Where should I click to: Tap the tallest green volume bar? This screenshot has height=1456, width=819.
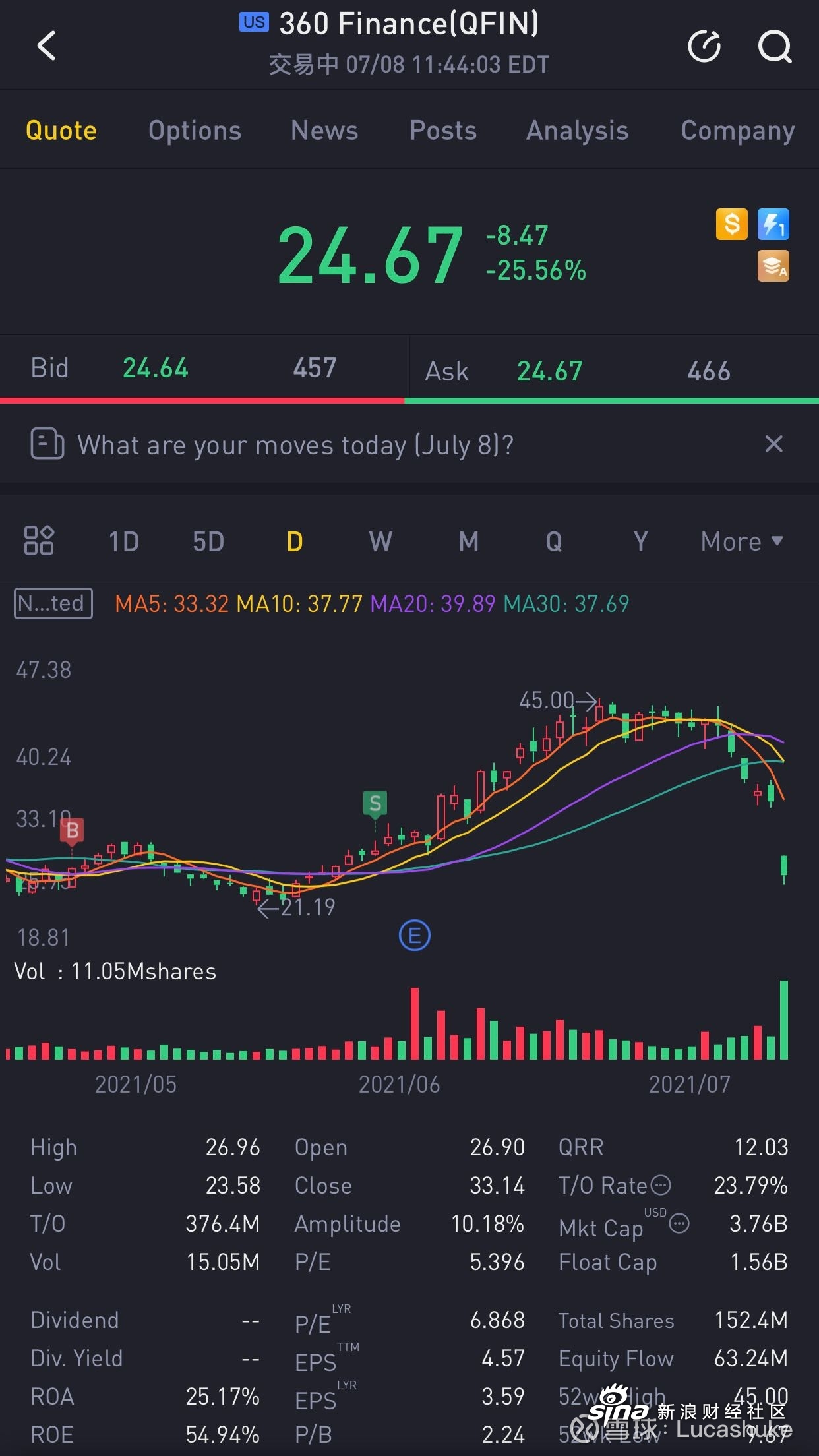pyautogui.click(x=784, y=1019)
